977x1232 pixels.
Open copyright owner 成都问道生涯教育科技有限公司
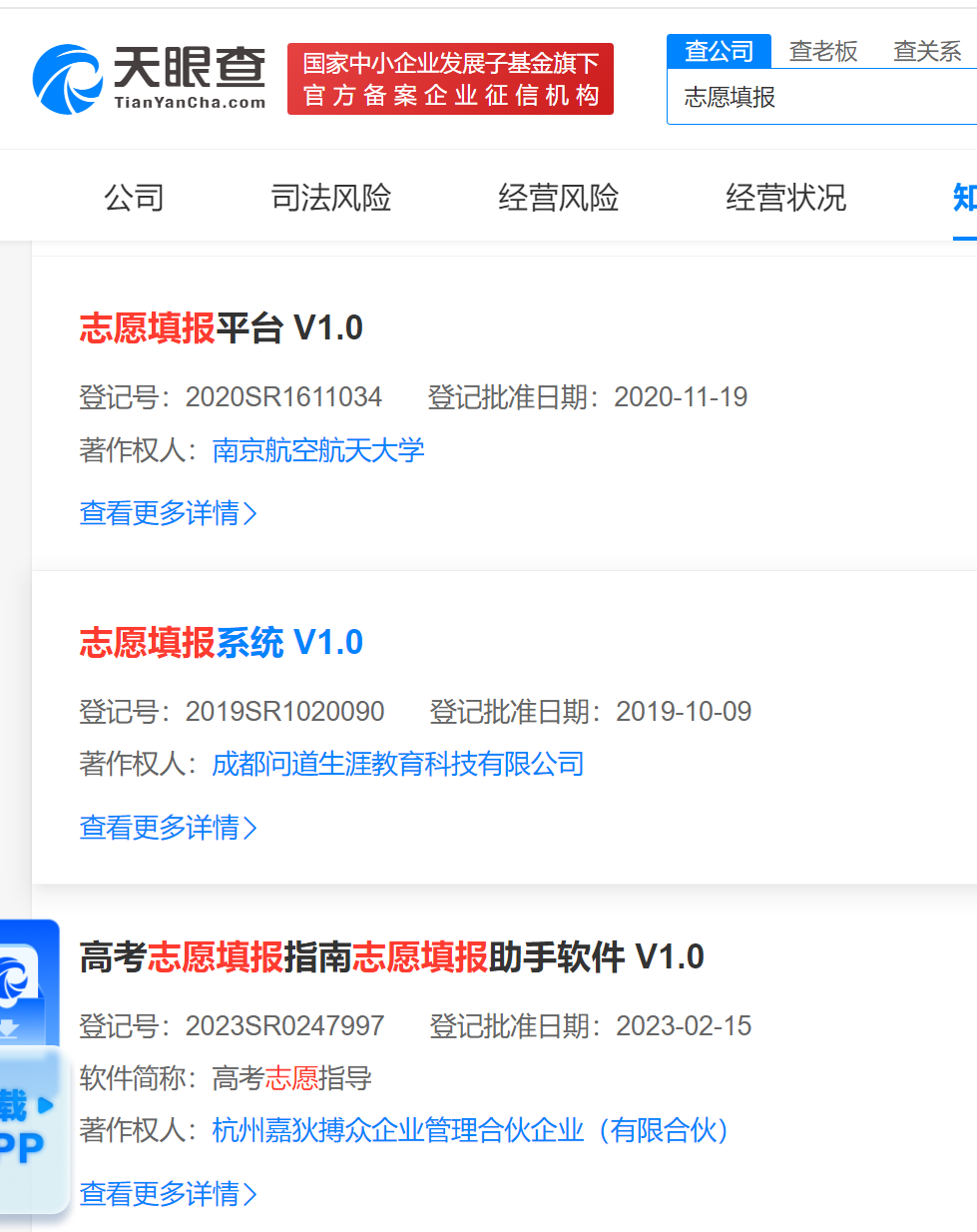[398, 765]
